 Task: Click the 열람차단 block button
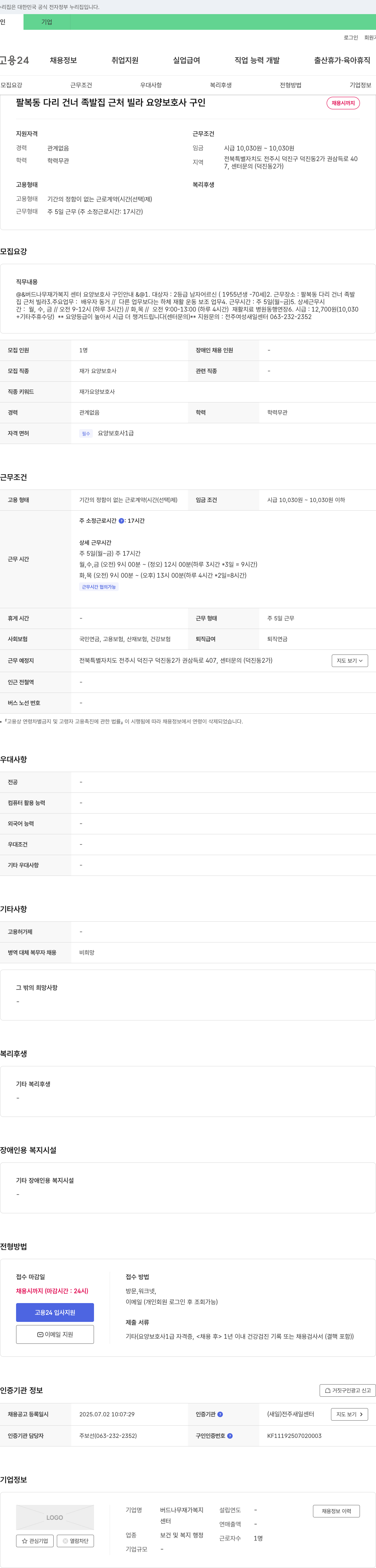coord(76,1541)
